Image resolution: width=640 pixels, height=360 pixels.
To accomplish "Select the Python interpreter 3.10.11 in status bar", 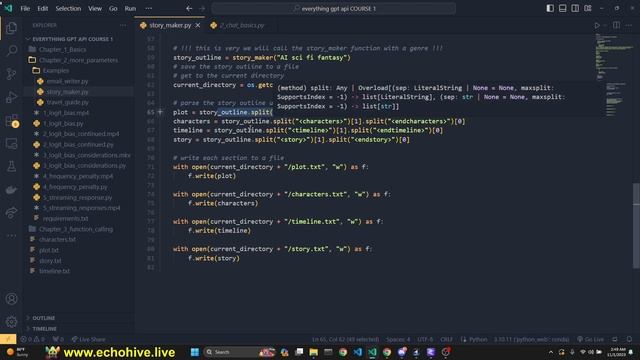I will (531, 339).
